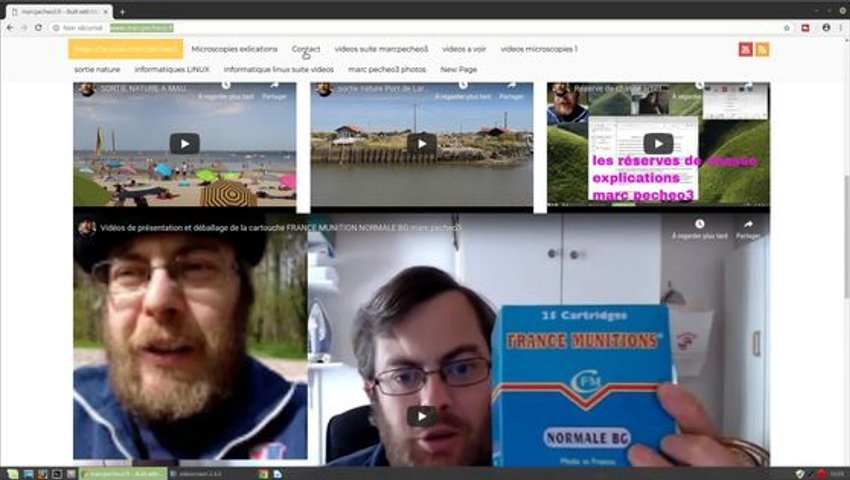Click the Chrome icon in taskbar
This screenshot has width=850, height=480.
pyautogui.click(x=263, y=474)
